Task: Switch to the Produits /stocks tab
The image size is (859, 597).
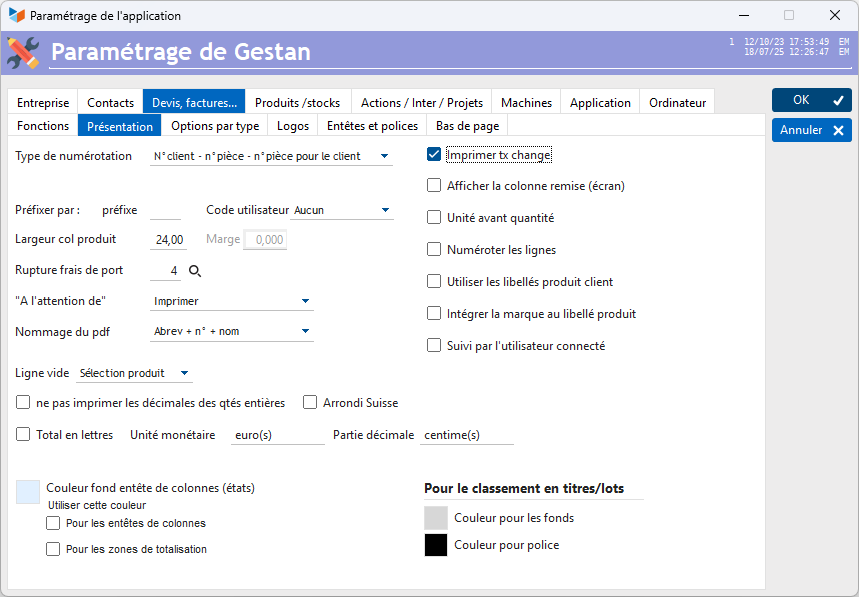Action: point(297,102)
